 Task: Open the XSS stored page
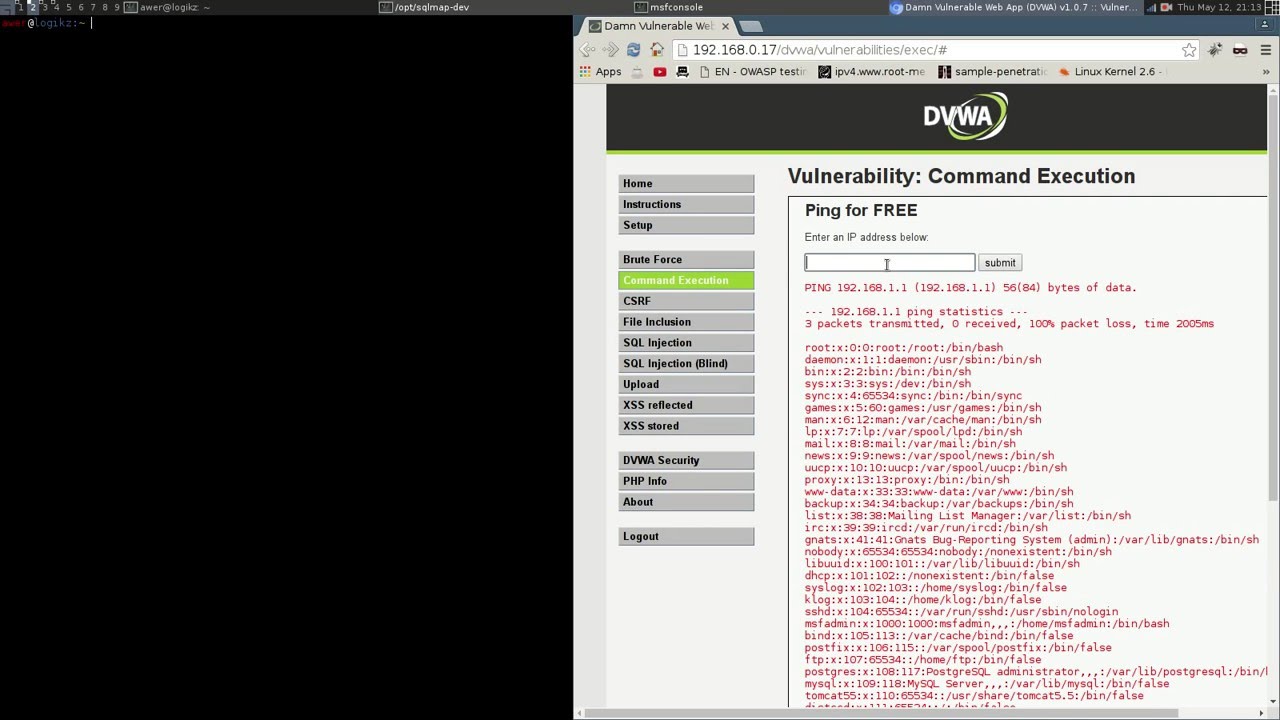(x=686, y=426)
